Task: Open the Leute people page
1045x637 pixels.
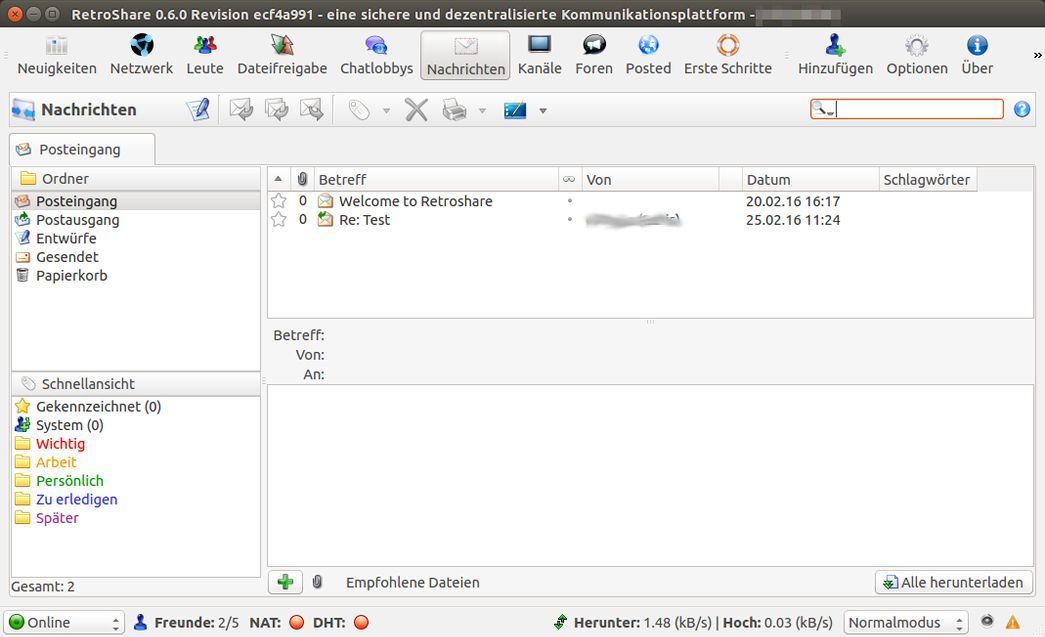Action: 205,55
